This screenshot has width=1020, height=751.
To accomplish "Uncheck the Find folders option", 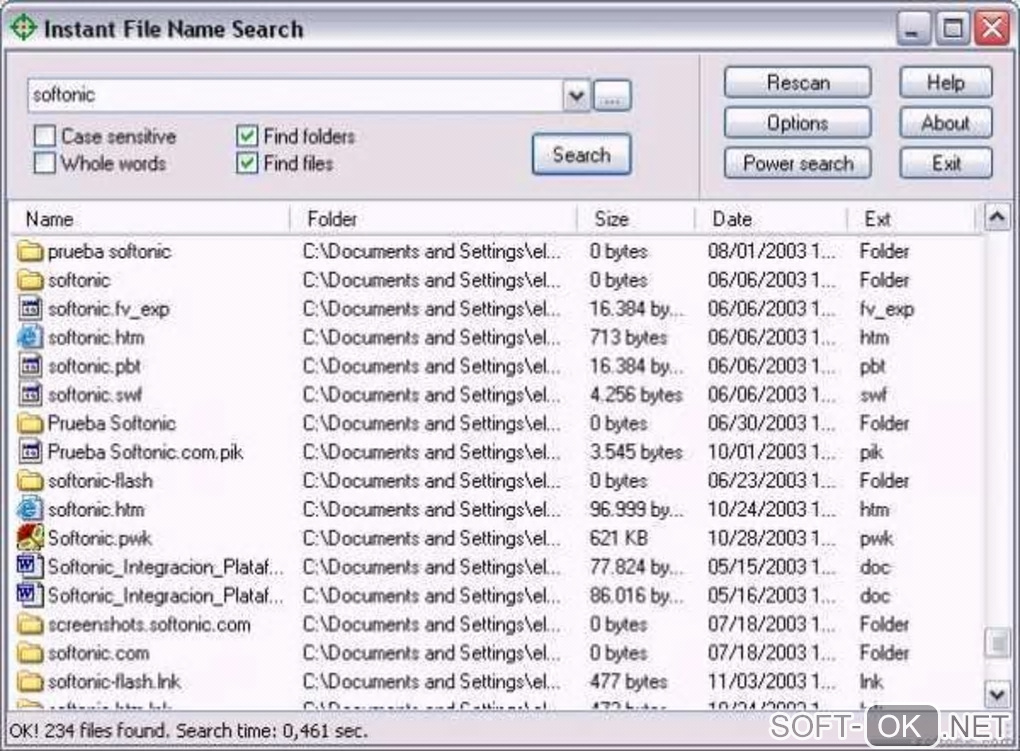I will tap(247, 136).
